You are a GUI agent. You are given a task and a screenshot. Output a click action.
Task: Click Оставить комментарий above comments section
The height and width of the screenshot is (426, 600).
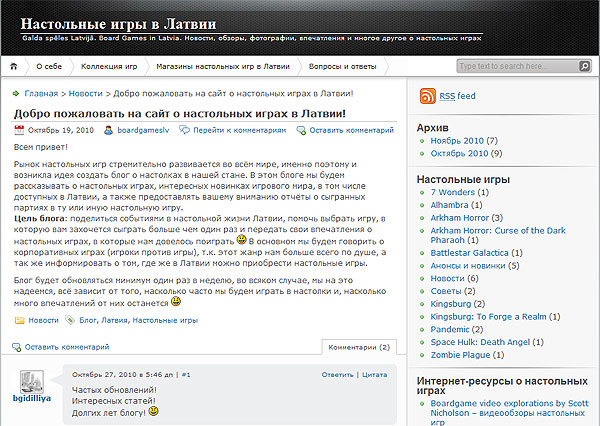67,347
